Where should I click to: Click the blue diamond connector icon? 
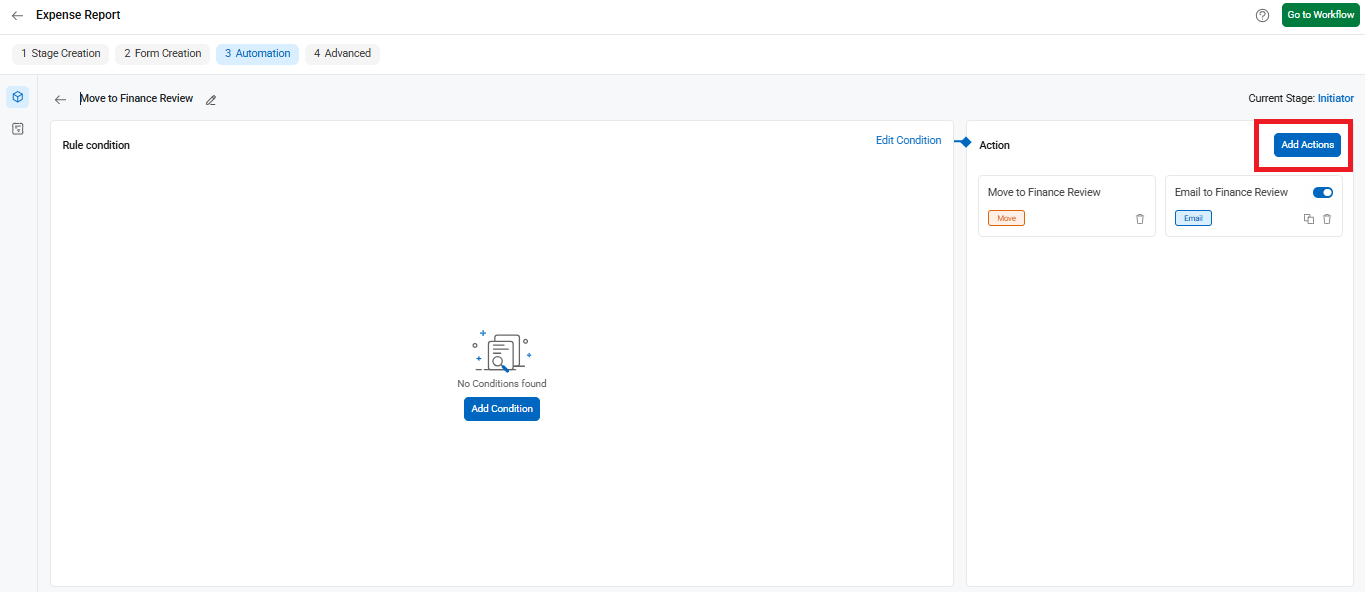click(965, 143)
